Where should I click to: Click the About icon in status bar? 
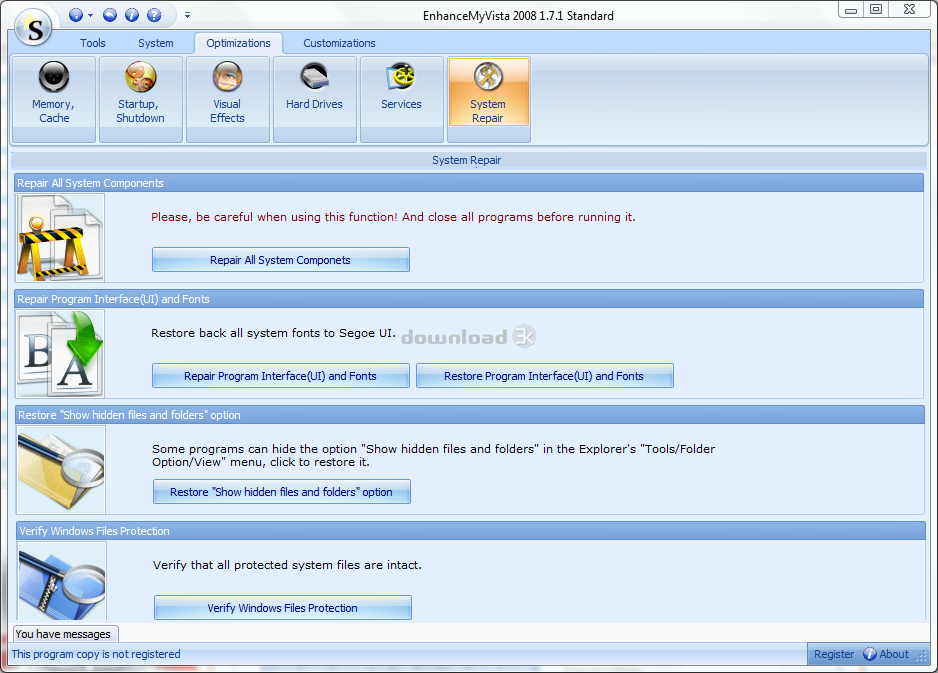(870, 654)
